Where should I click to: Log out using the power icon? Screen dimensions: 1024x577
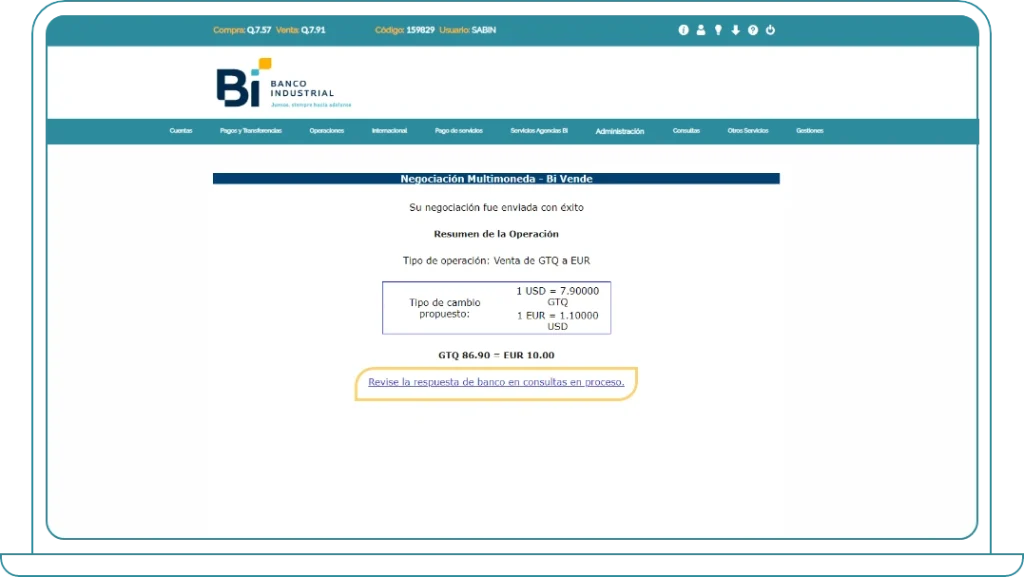pyautogui.click(x=770, y=30)
